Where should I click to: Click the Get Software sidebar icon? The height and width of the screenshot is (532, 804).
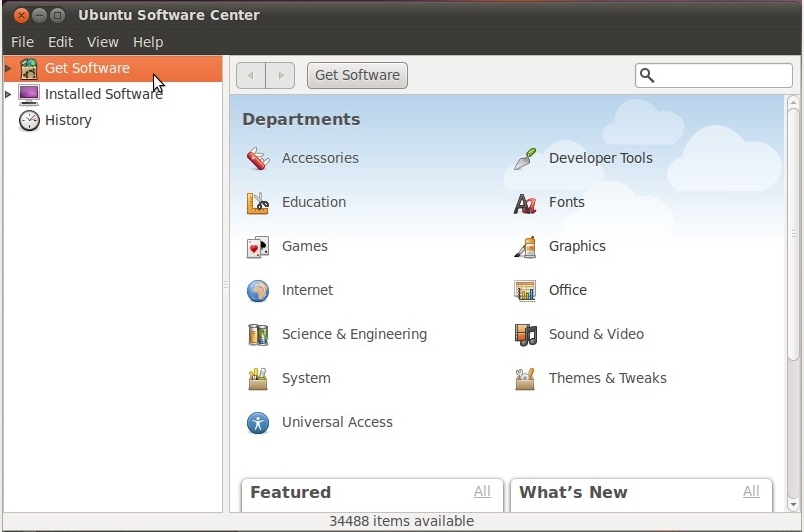pos(29,68)
